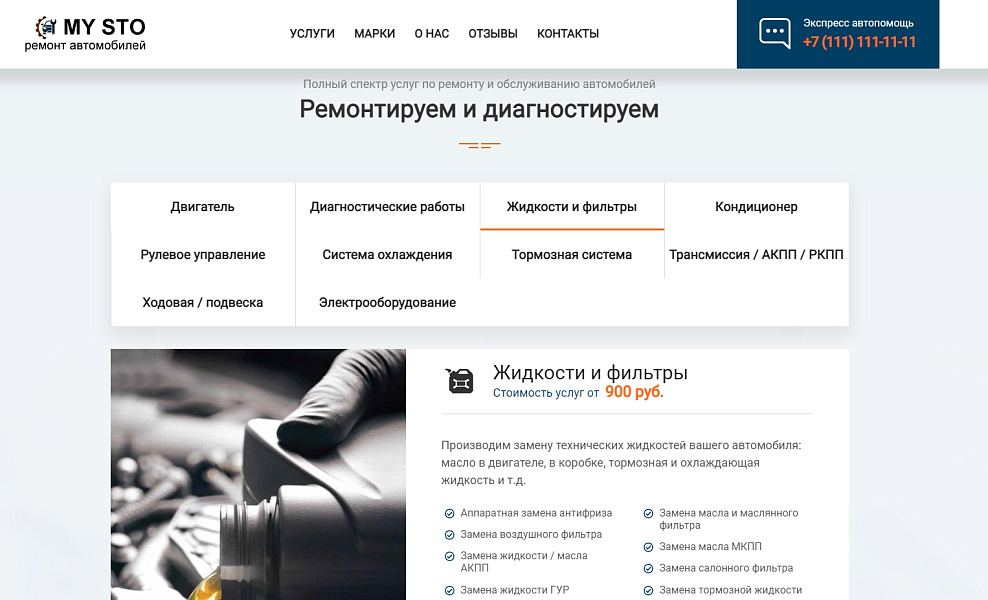Switch to 'Трансмиссия / АКПП / РКПП' tab
Screen dimensions: 988x600
pyautogui.click(x=755, y=255)
